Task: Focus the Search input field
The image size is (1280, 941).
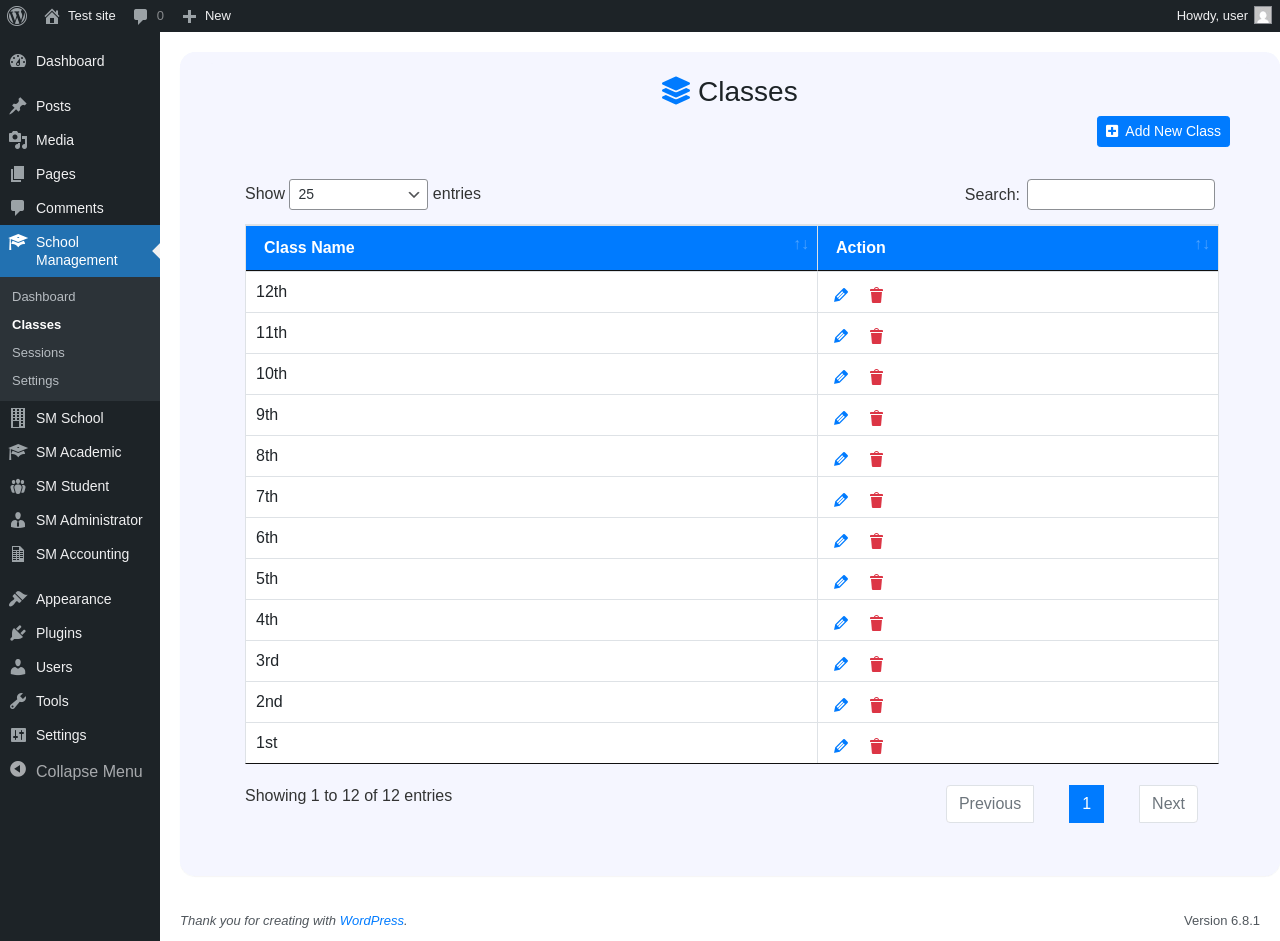Action: [1121, 194]
